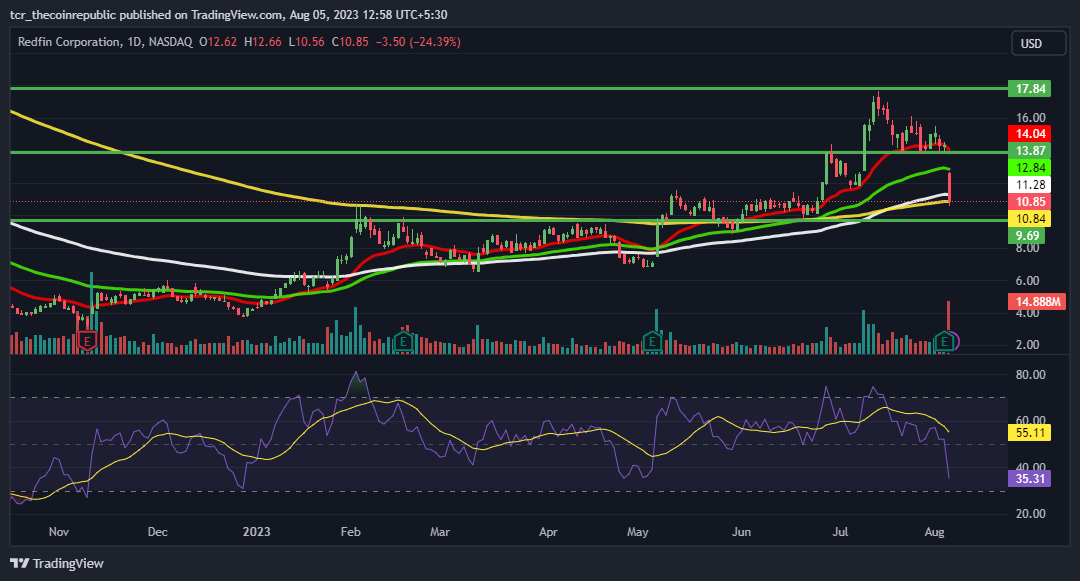The image size is (1080, 581).
Task: Click the Feb date axis label
Action: (x=351, y=532)
